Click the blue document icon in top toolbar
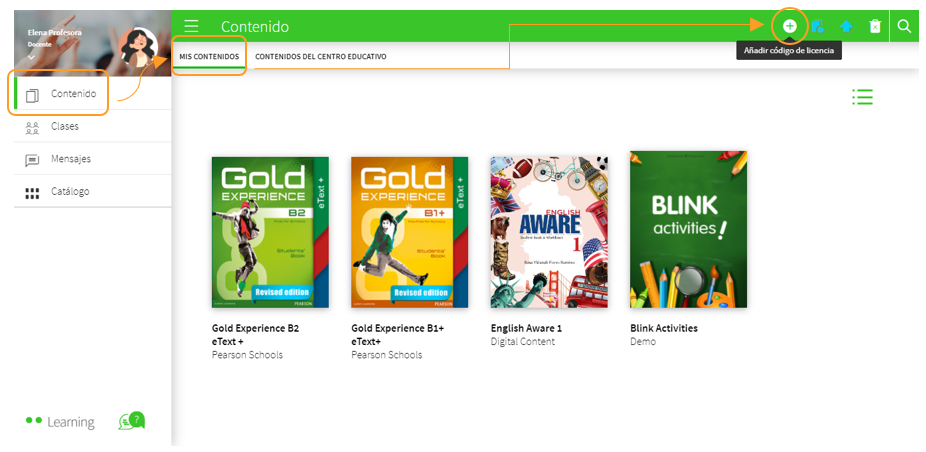 (818, 26)
